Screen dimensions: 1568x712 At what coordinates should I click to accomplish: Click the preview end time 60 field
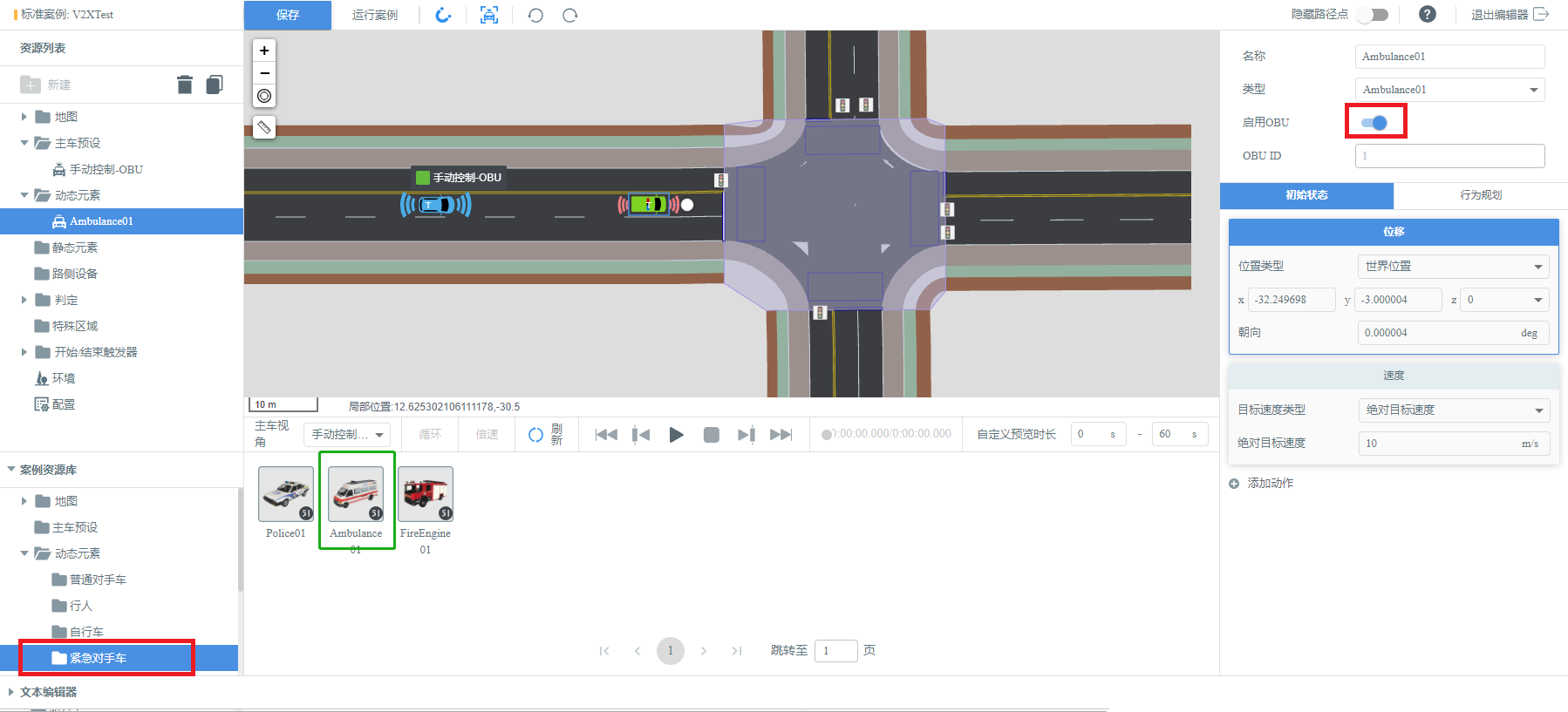coord(1180,434)
